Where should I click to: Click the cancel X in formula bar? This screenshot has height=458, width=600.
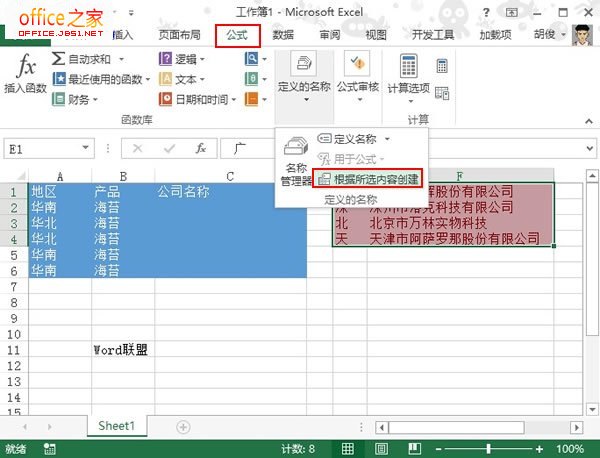point(137,148)
